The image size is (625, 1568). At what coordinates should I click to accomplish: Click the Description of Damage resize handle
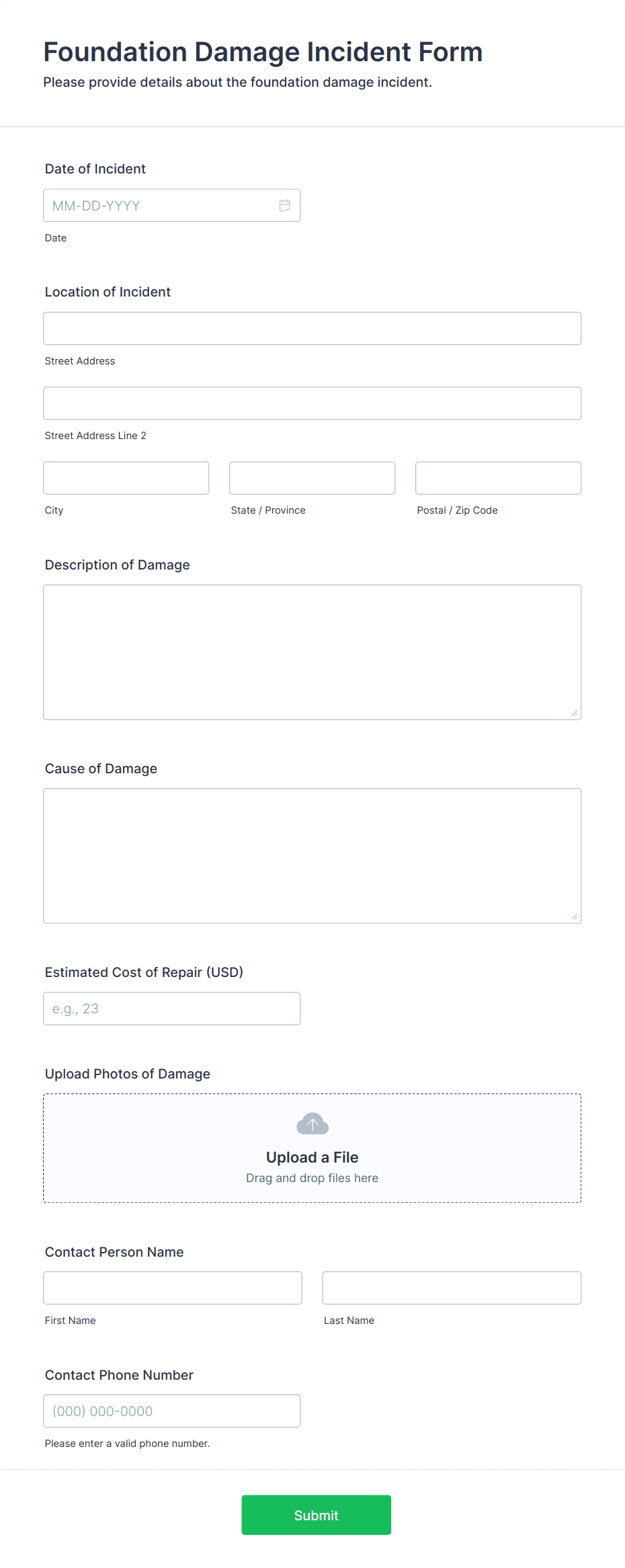click(x=575, y=713)
